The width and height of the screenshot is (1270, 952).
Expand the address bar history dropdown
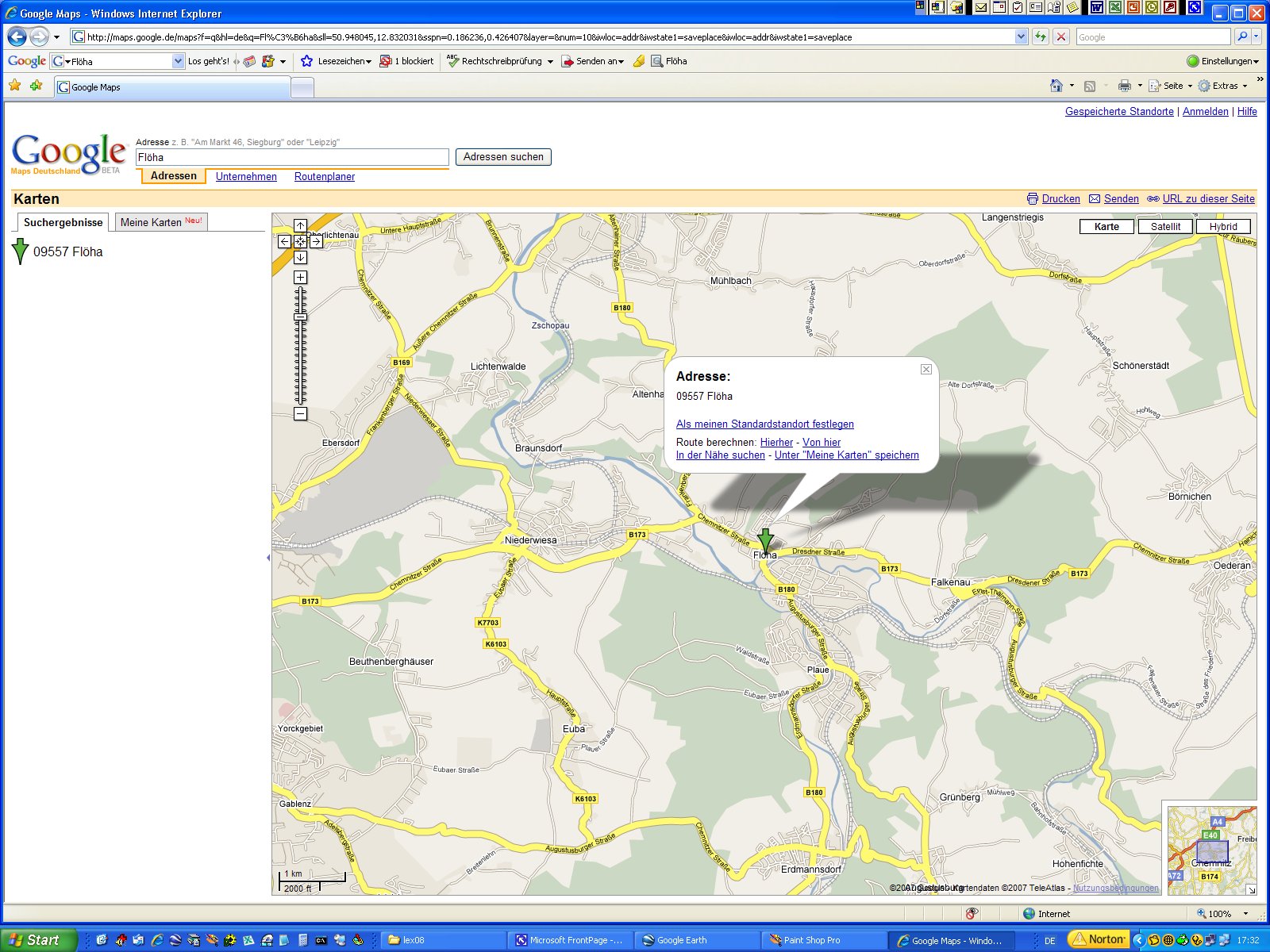coord(1021,36)
